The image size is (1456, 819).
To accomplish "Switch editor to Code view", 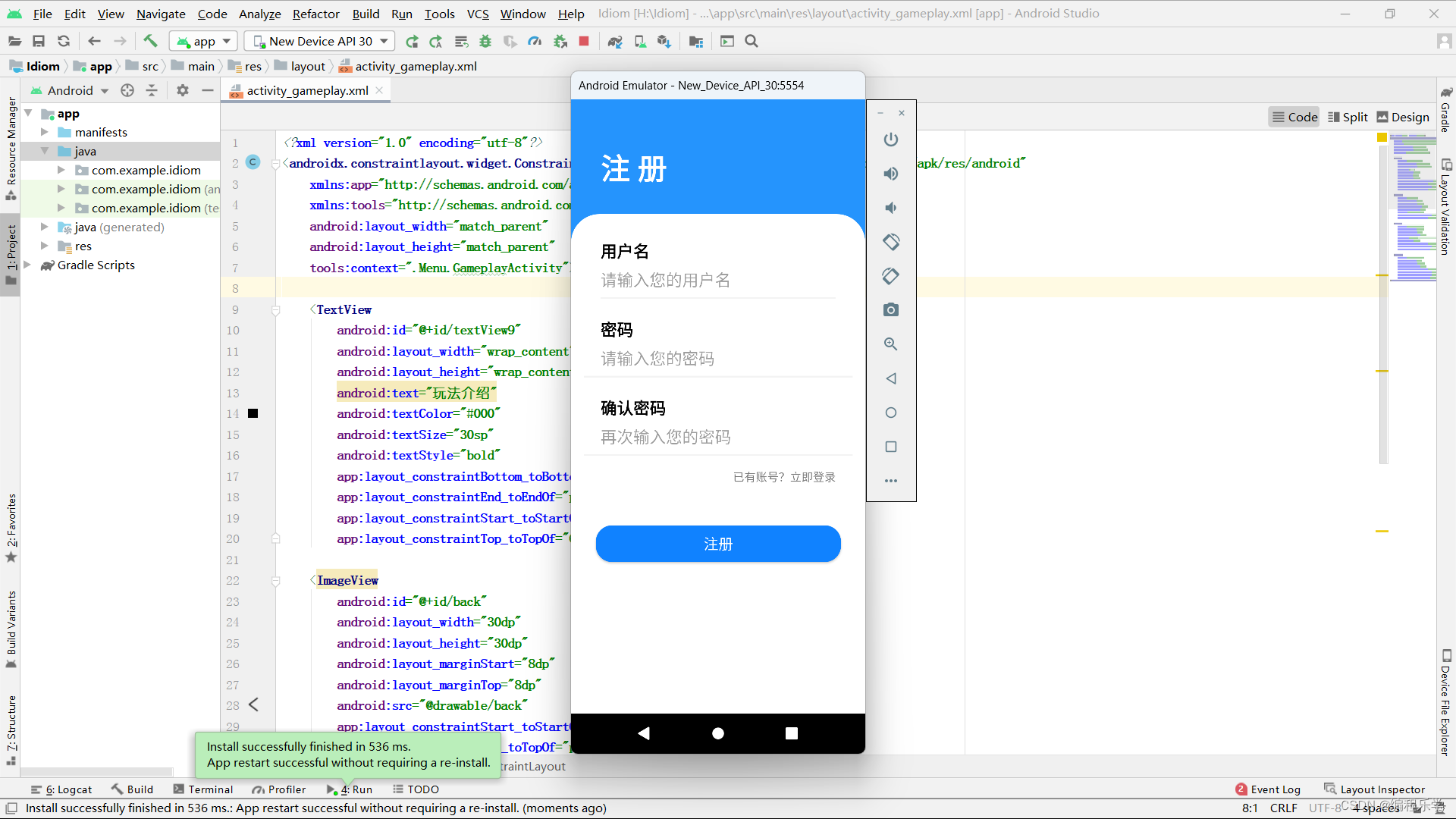I will (x=1294, y=117).
